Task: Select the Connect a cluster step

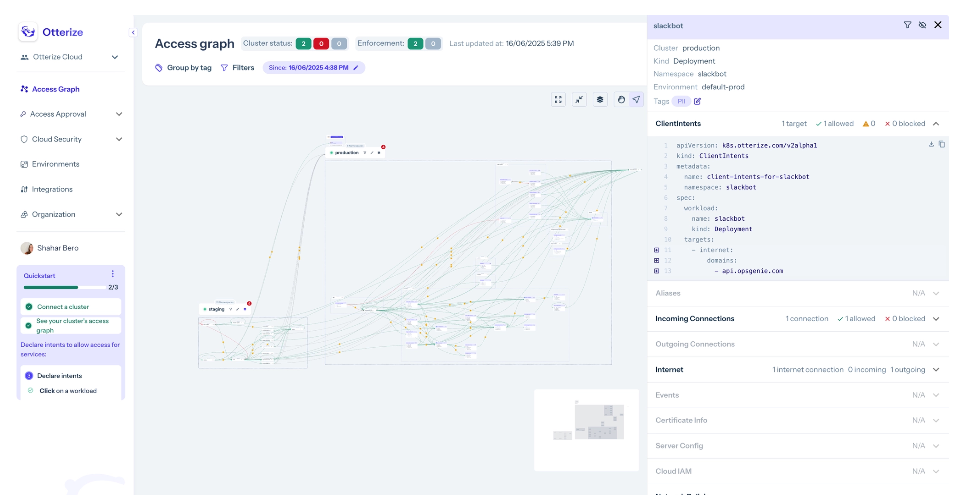Action: coord(70,307)
